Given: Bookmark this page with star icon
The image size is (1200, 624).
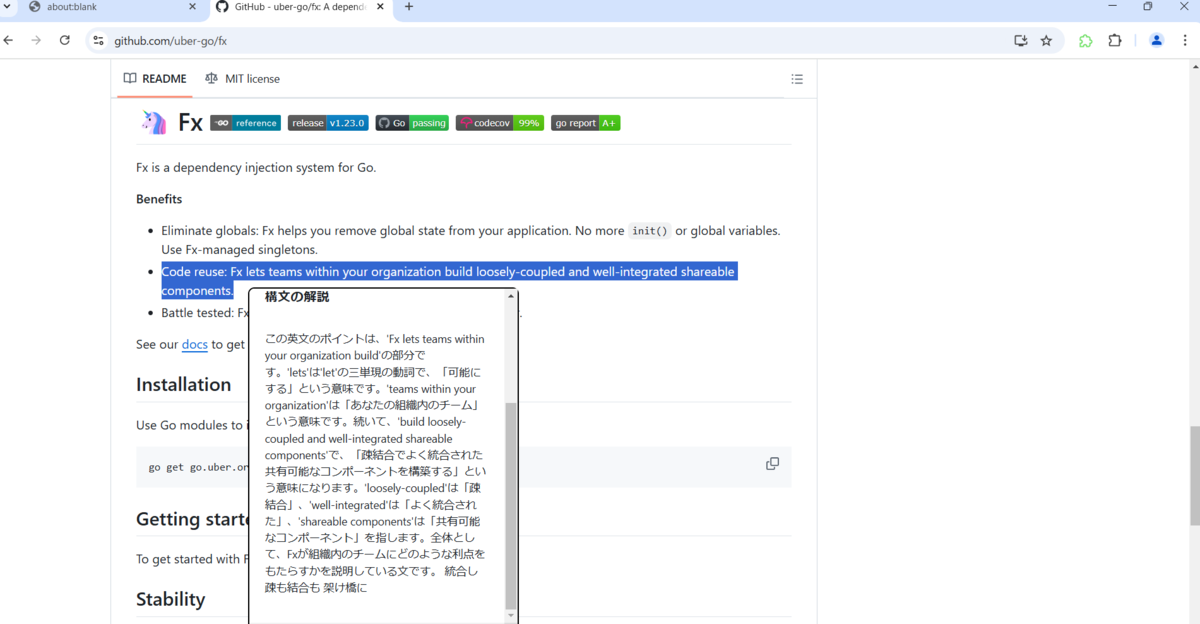Looking at the screenshot, I should coord(1046,41).
